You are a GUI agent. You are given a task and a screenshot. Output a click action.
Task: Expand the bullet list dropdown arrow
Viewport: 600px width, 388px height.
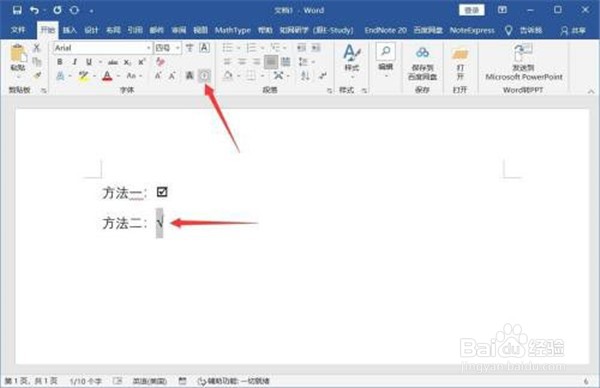(238, 48)
